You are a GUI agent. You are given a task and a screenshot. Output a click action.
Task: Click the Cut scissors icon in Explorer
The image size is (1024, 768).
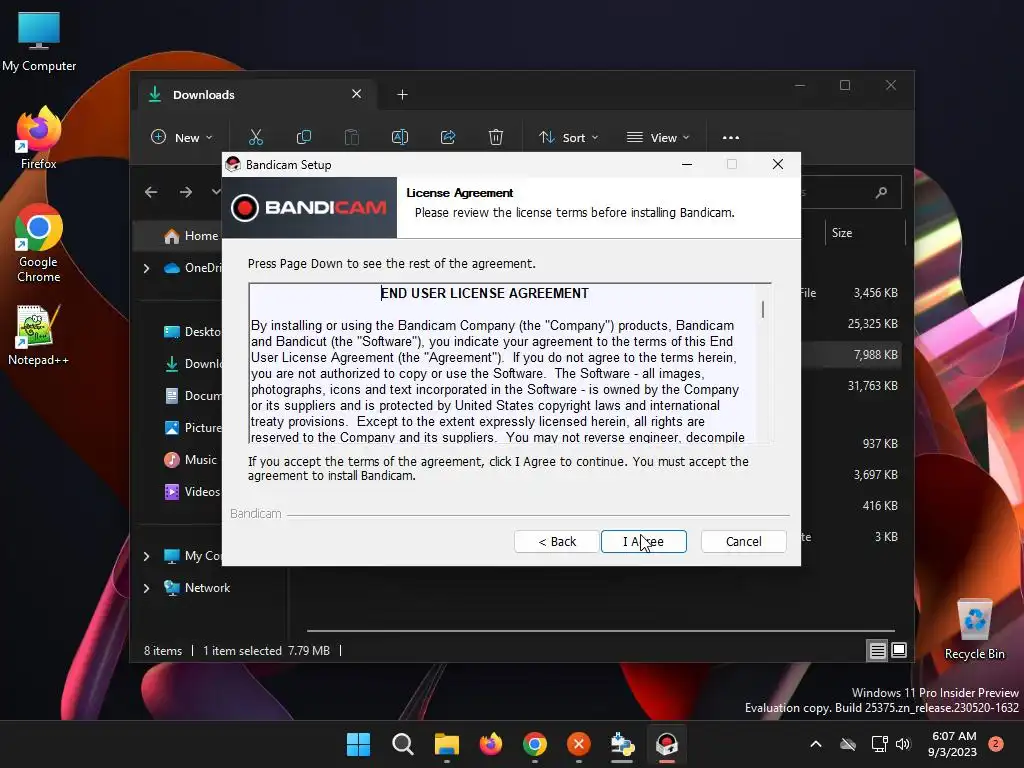click(x=255, y=137)
